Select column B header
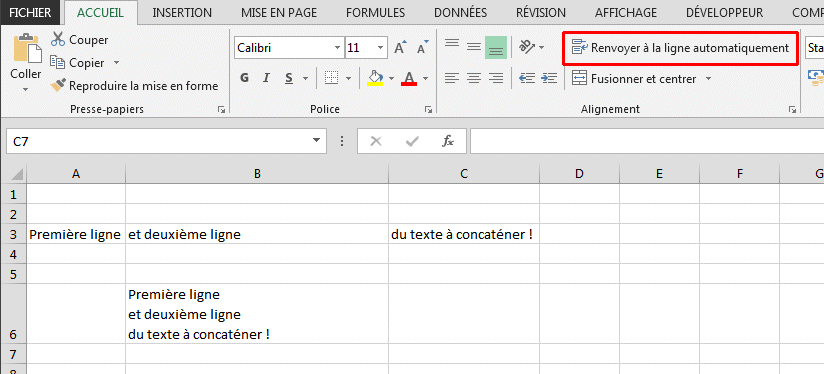 click(257, 174)
